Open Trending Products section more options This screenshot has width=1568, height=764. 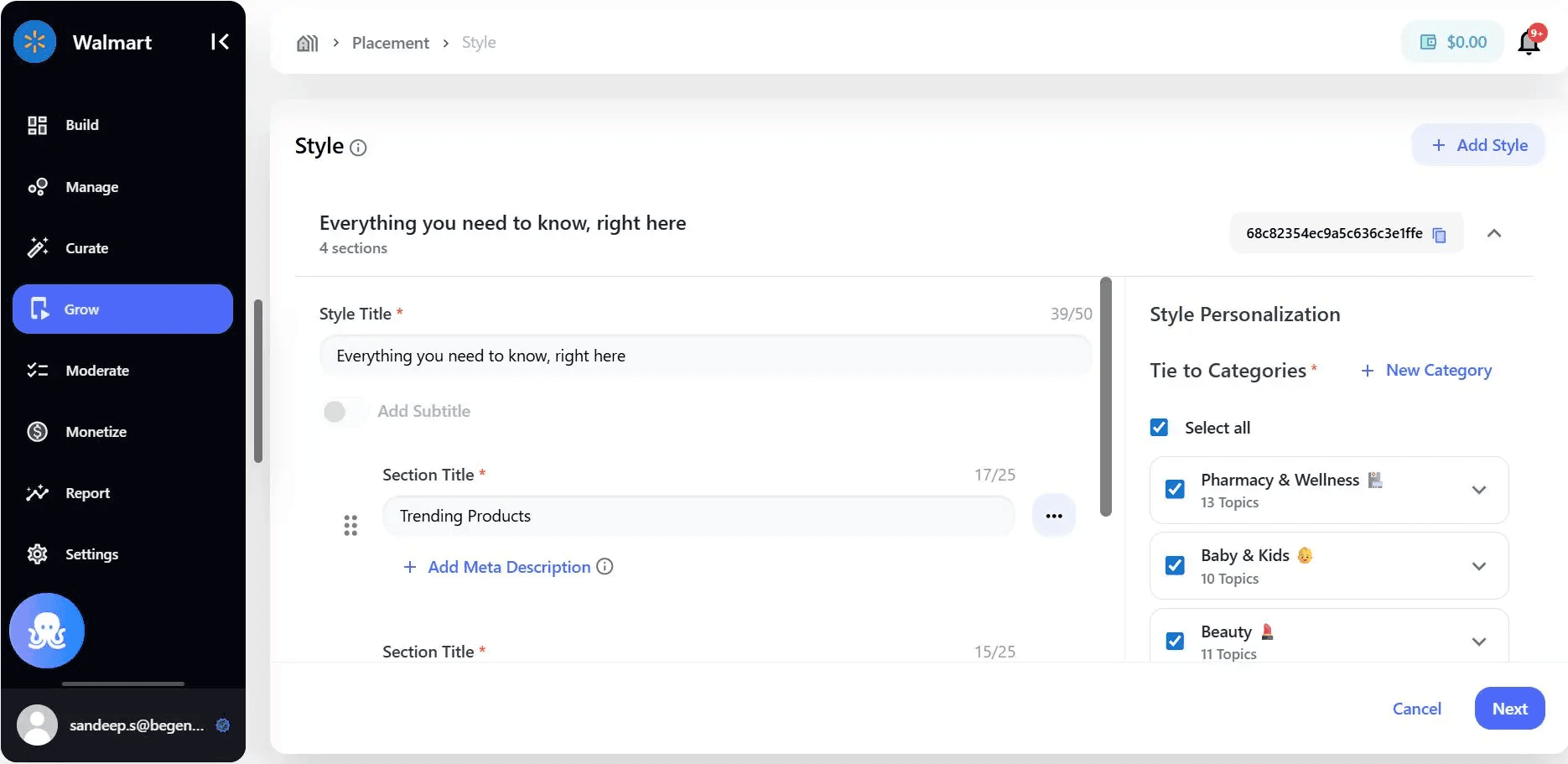pyautogui.click(x=1054, y=516)
